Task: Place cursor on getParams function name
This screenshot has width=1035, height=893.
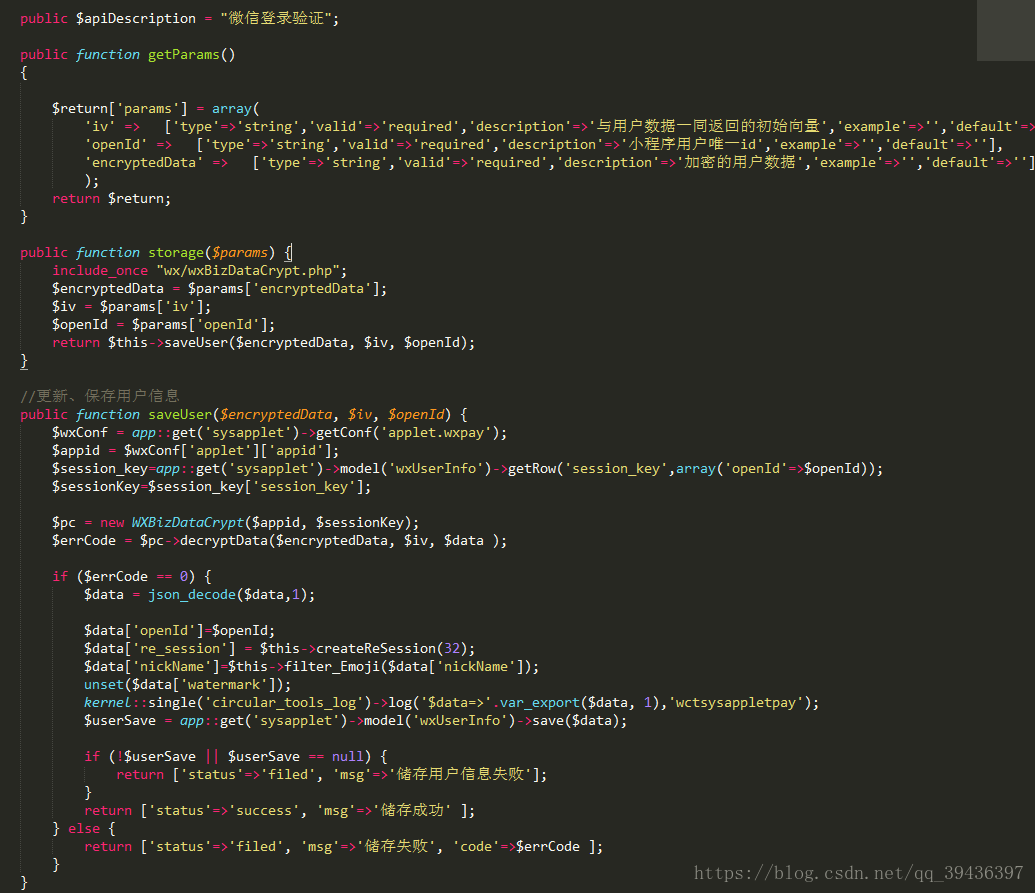Action: tap(184, 55)
